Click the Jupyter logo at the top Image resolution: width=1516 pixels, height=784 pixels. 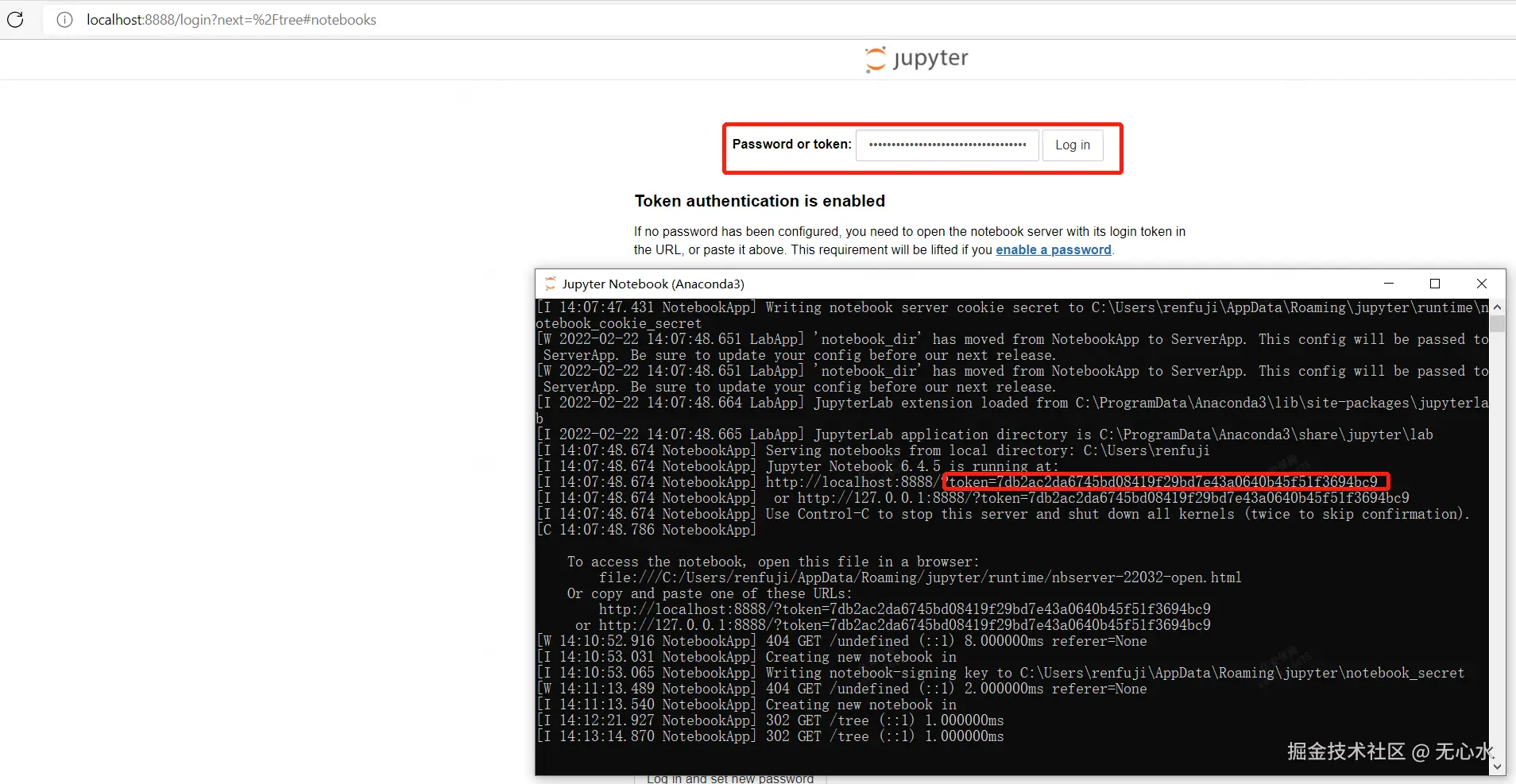917,59
